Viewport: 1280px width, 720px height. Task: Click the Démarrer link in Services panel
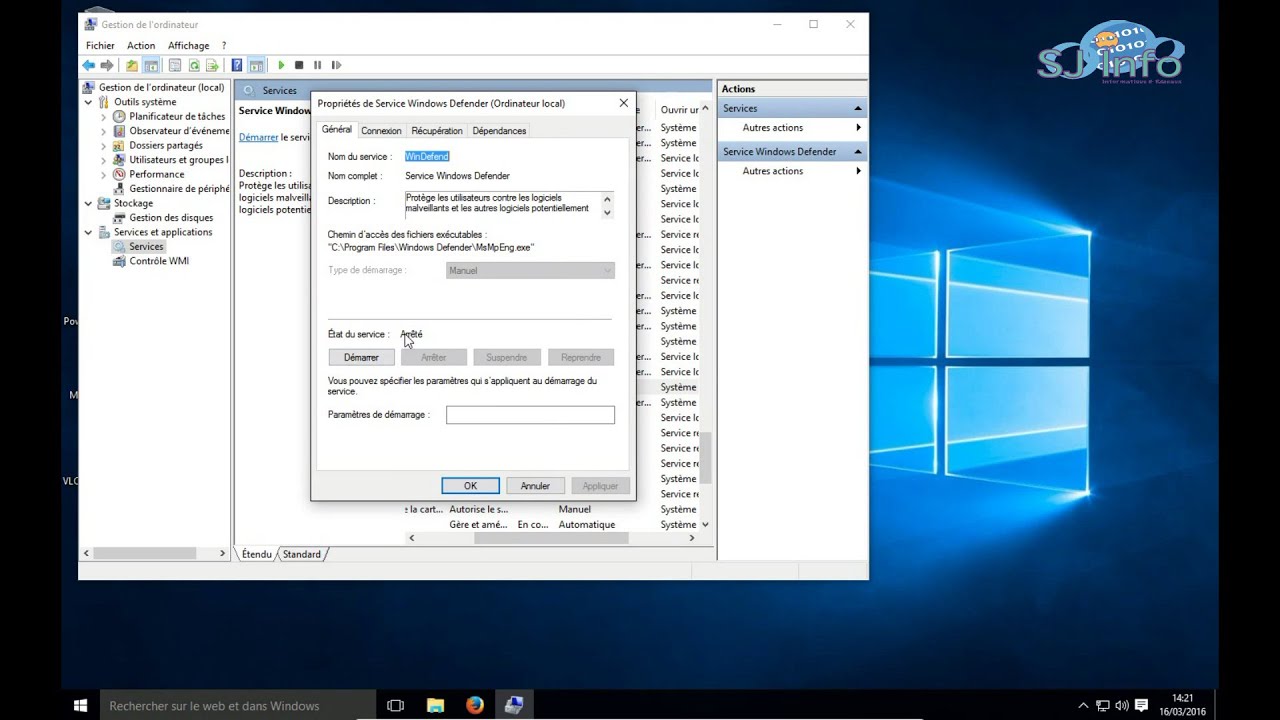[x=258, y=137]
